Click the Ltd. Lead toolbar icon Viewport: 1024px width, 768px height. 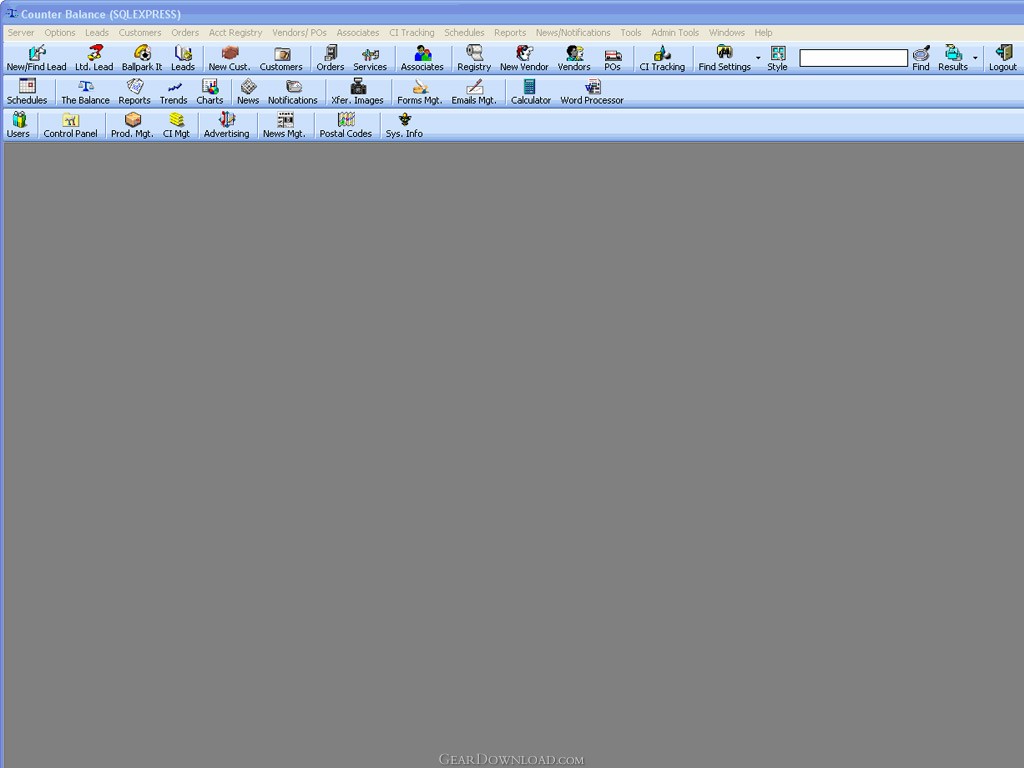94,58
